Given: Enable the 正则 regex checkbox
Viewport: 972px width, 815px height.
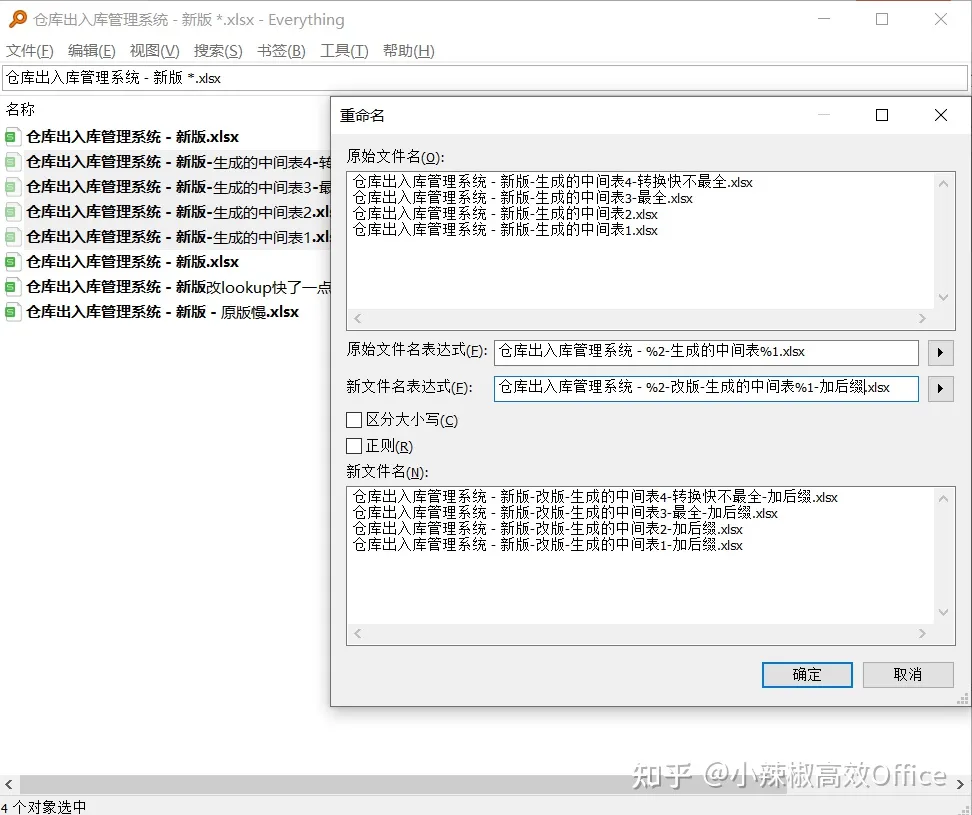Looking at the screenshot, I should coord(354,445).
